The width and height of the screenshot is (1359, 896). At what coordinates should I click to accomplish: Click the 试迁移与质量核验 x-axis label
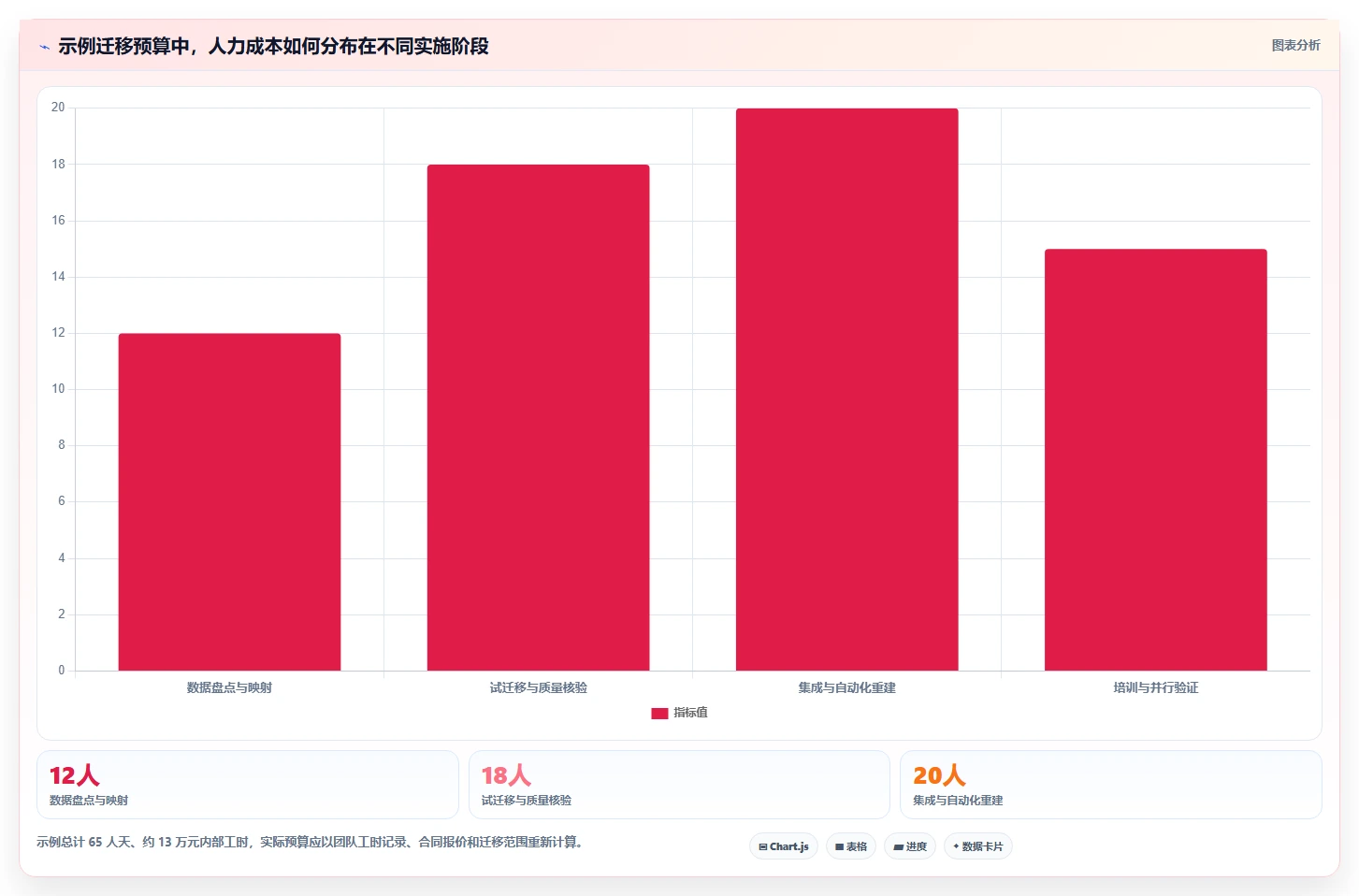pos(538,687)
